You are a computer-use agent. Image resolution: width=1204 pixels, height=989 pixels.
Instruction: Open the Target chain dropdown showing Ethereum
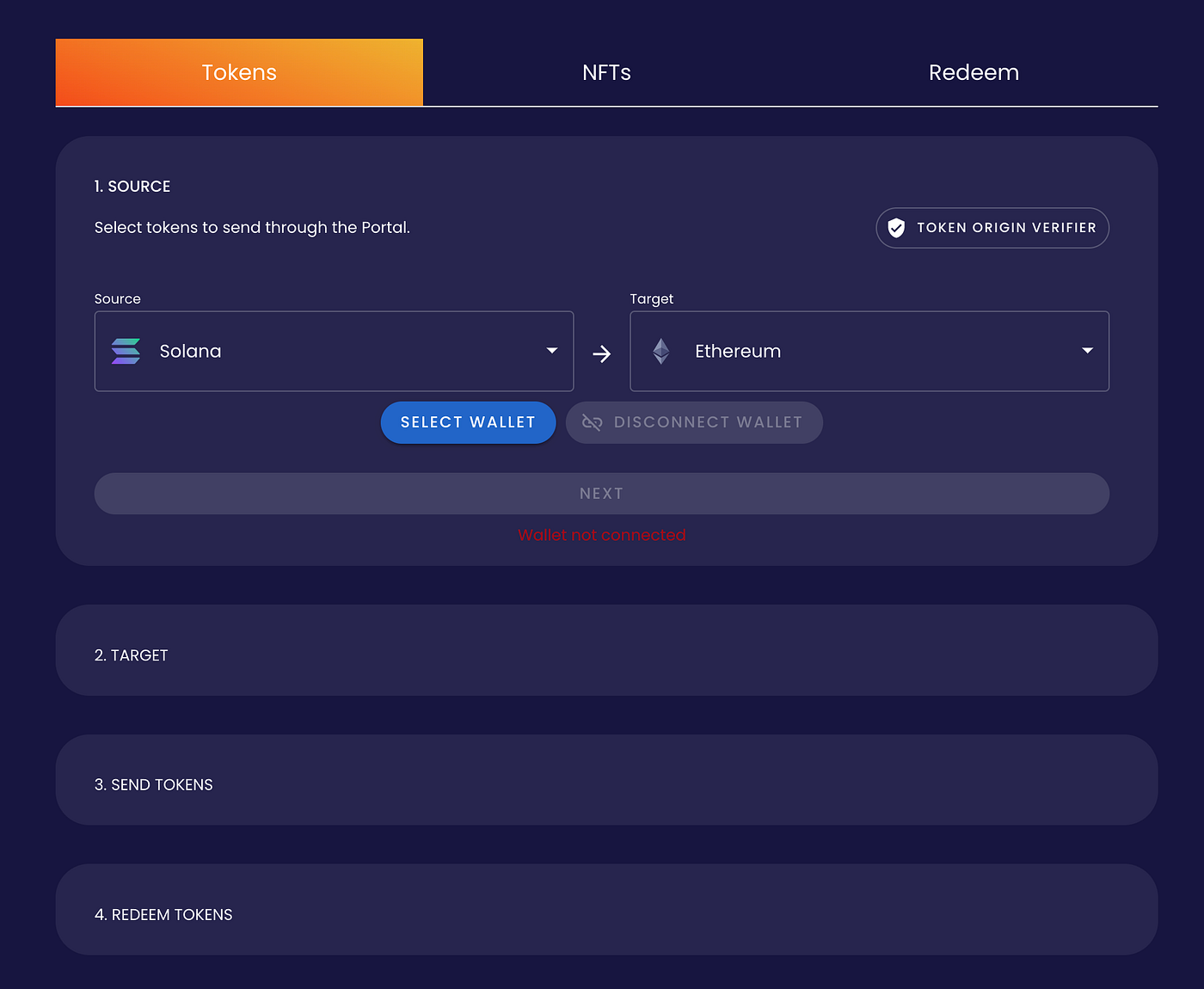tap(869, 351)
